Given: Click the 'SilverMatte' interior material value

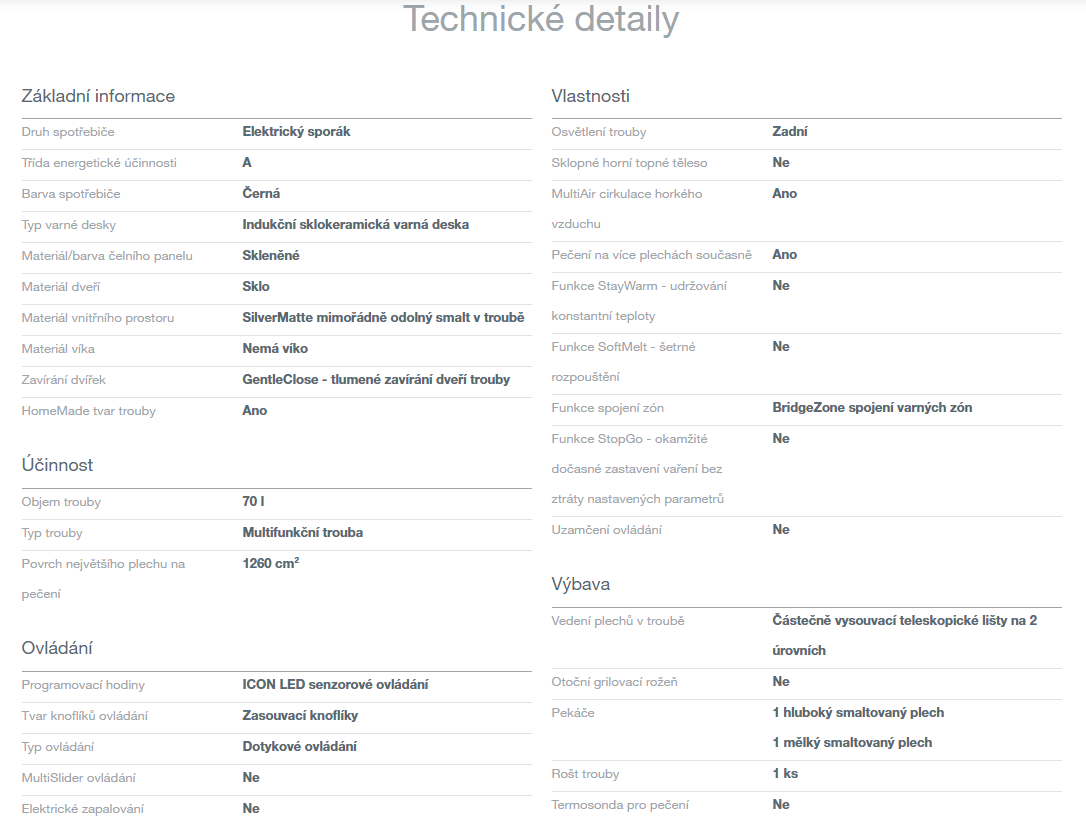Looking at the screenshot, I should (383, 318).
